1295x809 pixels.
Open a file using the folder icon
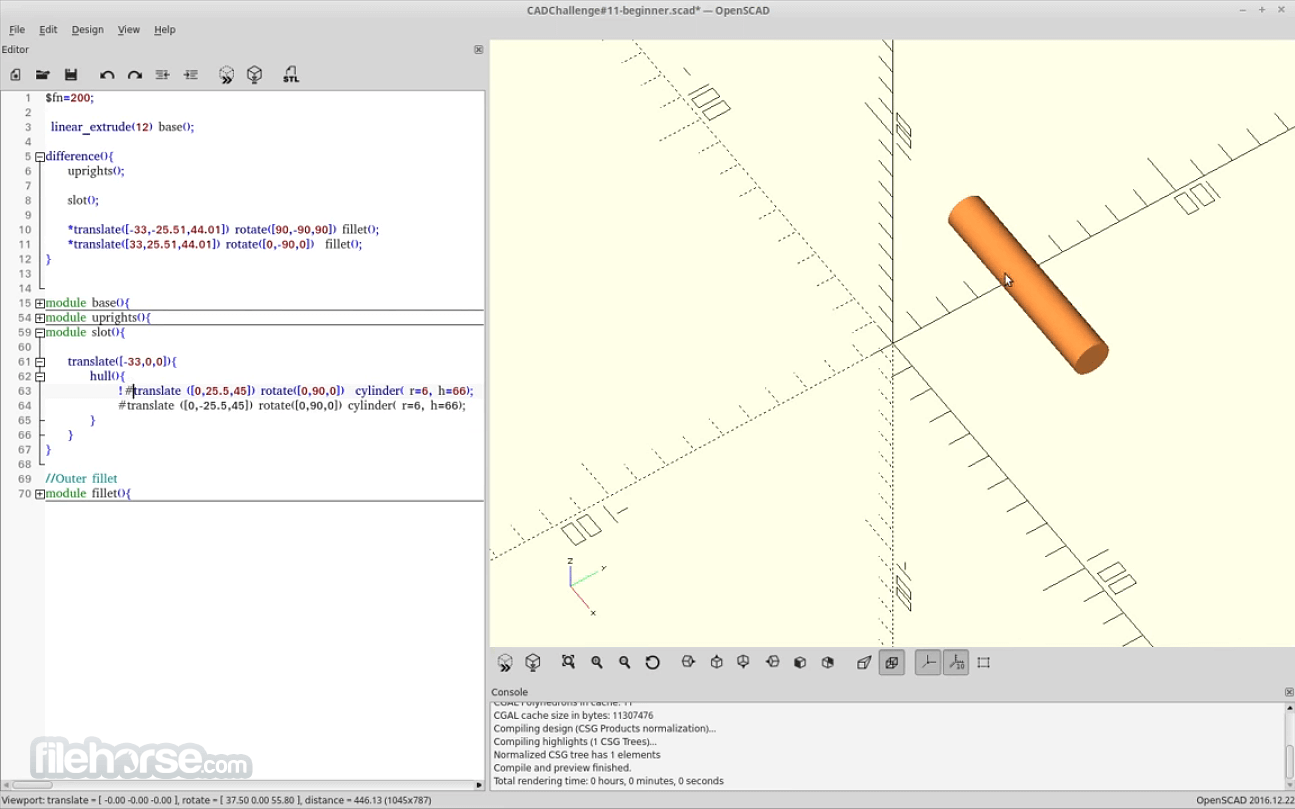43,75
